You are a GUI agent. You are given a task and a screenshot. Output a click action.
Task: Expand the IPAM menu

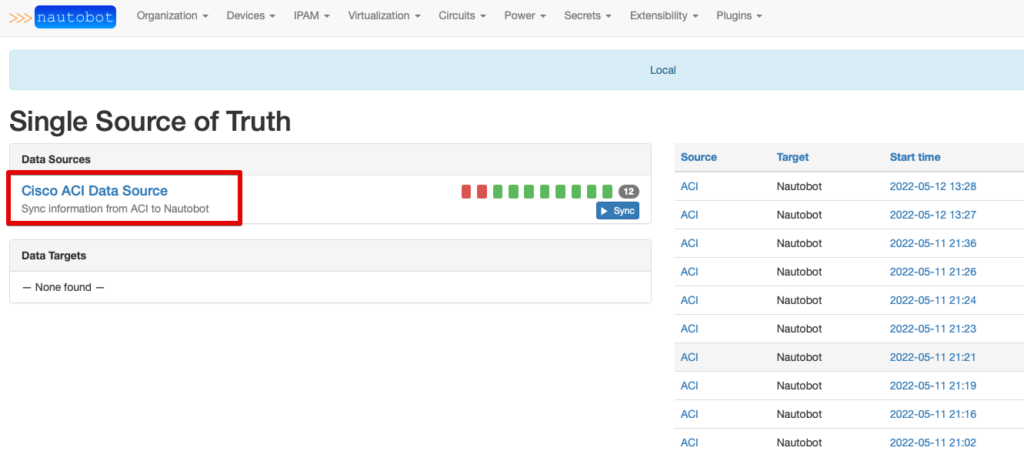tap(312, 16)
